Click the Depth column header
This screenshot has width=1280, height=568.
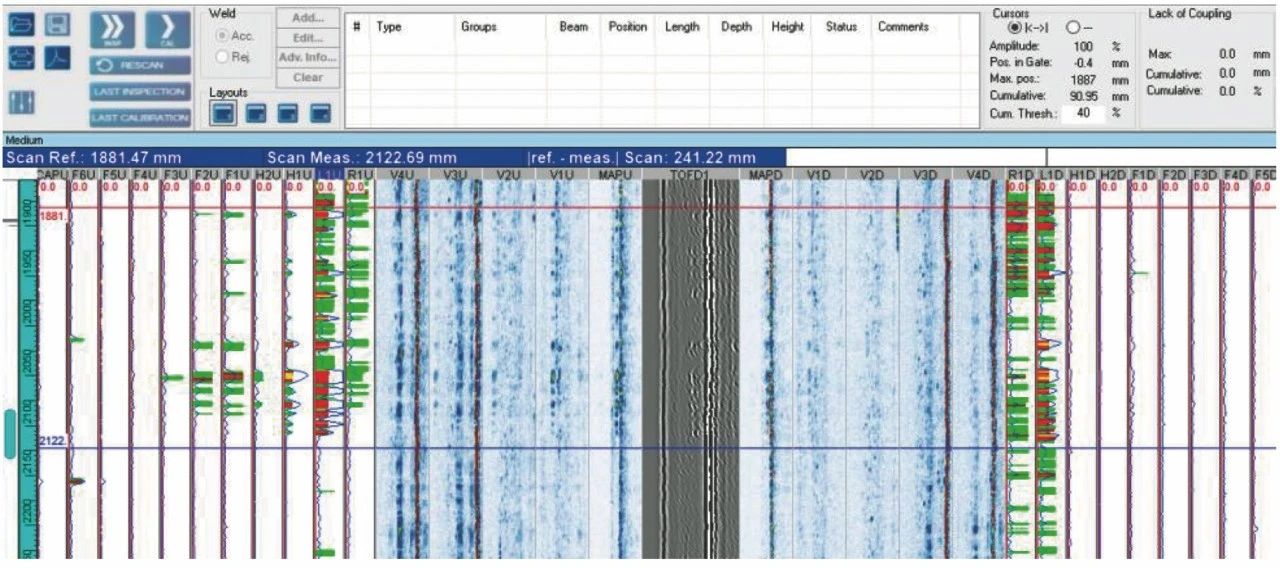737,27
